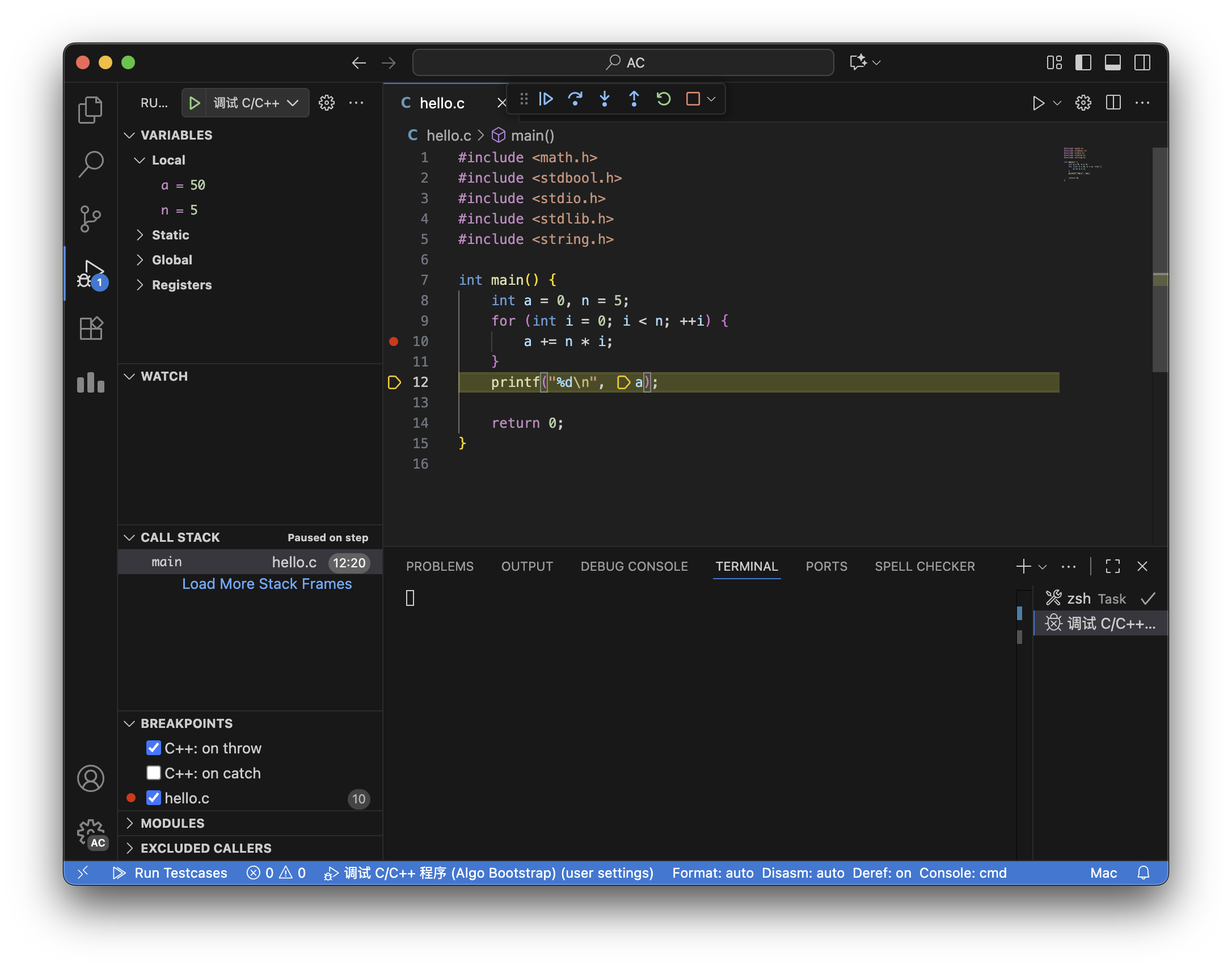1232x969 pixels.
Task: Click Load More Stack Frames link
Action: (x=267, y=584)
